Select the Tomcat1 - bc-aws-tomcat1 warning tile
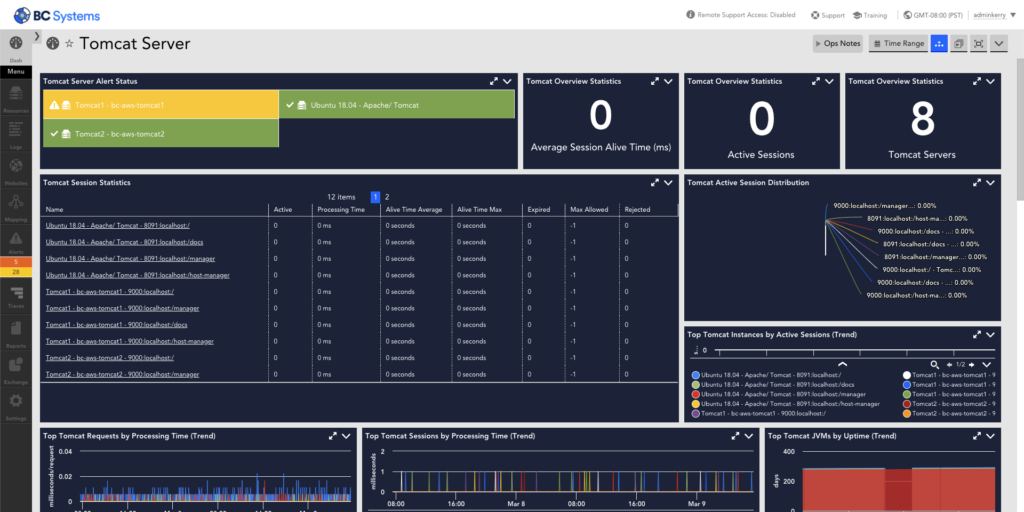Viewport: 1024px width, 512px height. click(161, 104)
